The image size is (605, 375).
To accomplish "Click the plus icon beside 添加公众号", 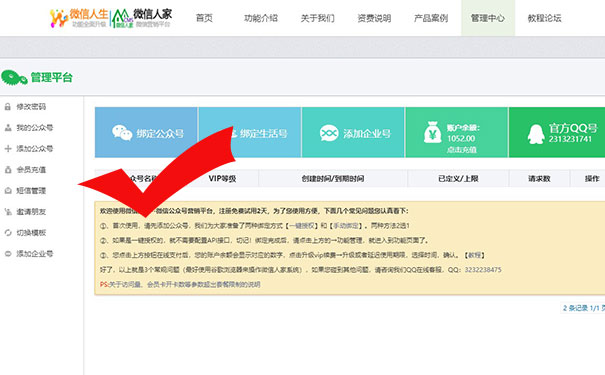I will pos(8,149).
